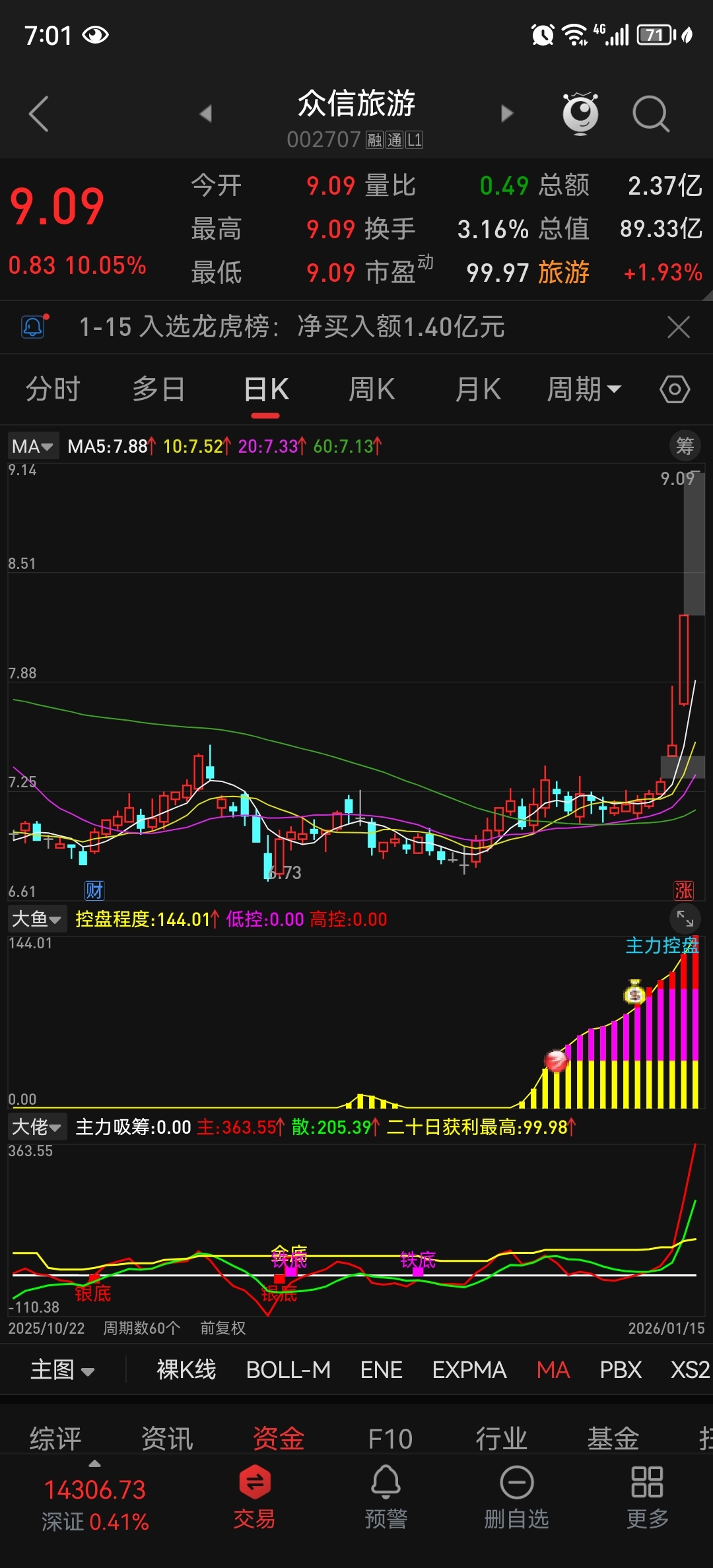Select EXPMA main chart indicator
Screen dimensions: 713x1568
click(x=469, y=1370)
